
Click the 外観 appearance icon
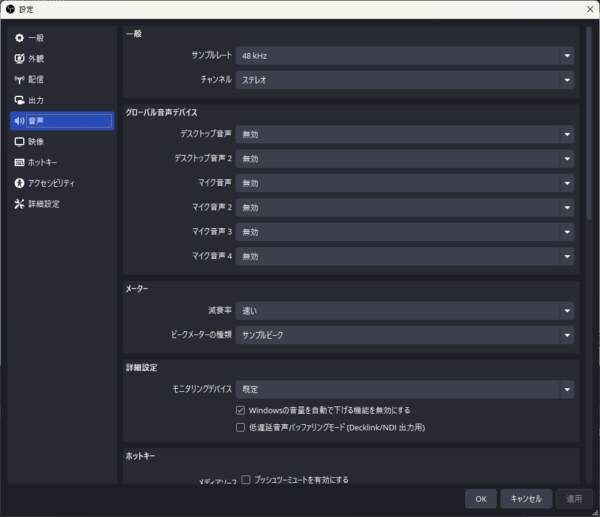pyautogui.click(x=19, y=59)
